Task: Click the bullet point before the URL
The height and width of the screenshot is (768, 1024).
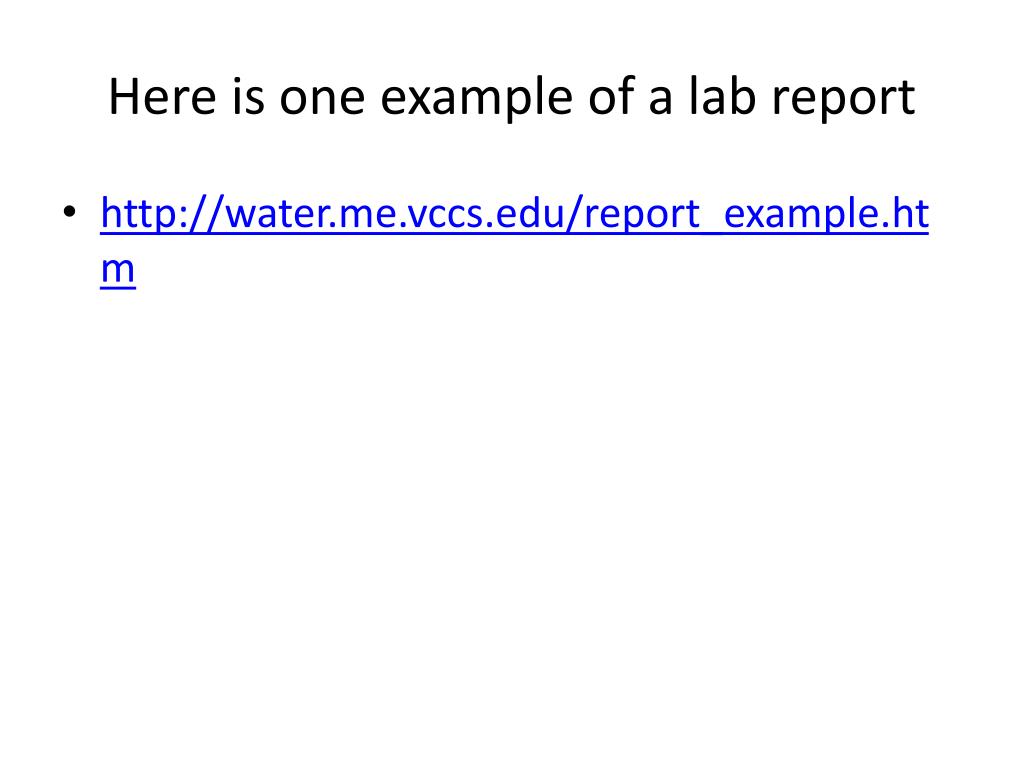Action: [x=70, y=212]
